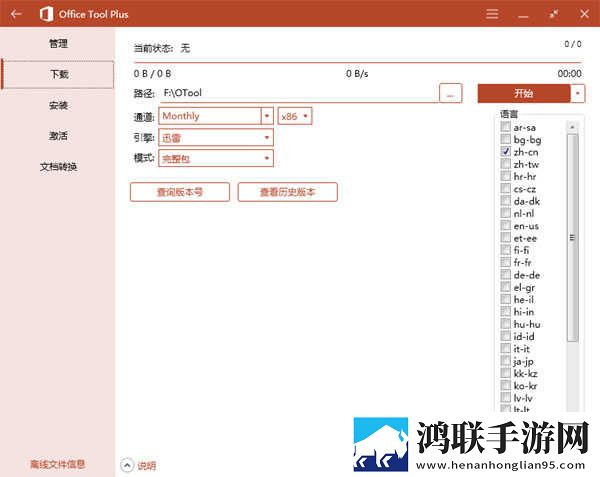Viewport: 600px width, 477px height.
Task: Check the hu-hu language checkbox
Action: [x=505, y=323]
